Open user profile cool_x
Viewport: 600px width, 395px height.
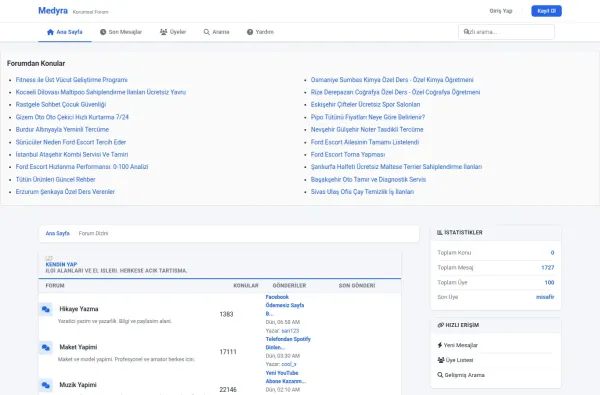[x=289, y=364]
